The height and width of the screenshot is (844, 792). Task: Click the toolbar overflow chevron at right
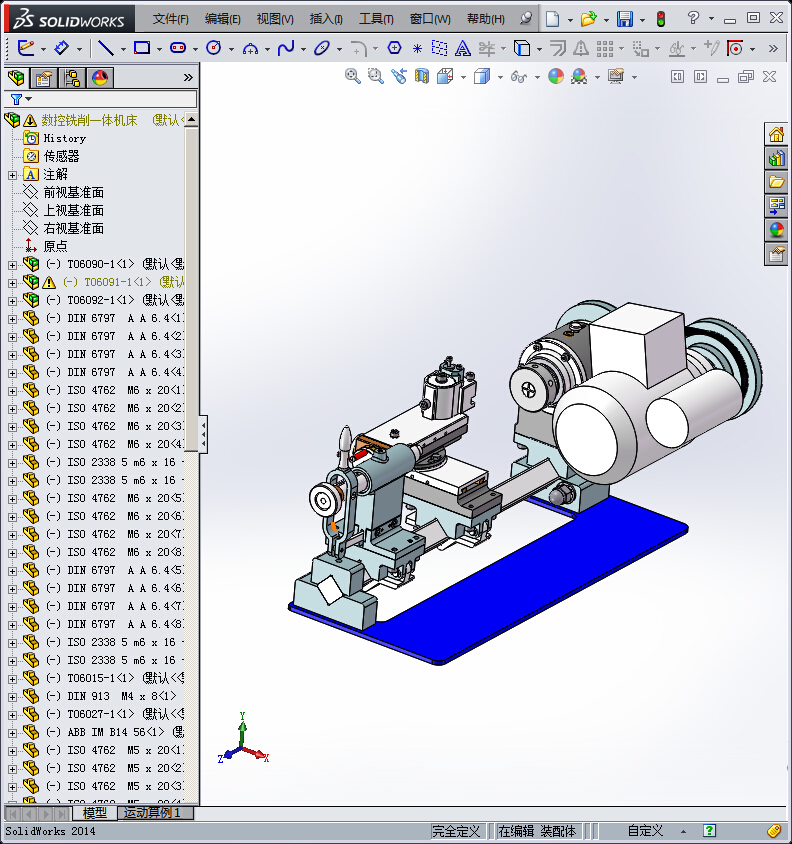coord(773,48)
